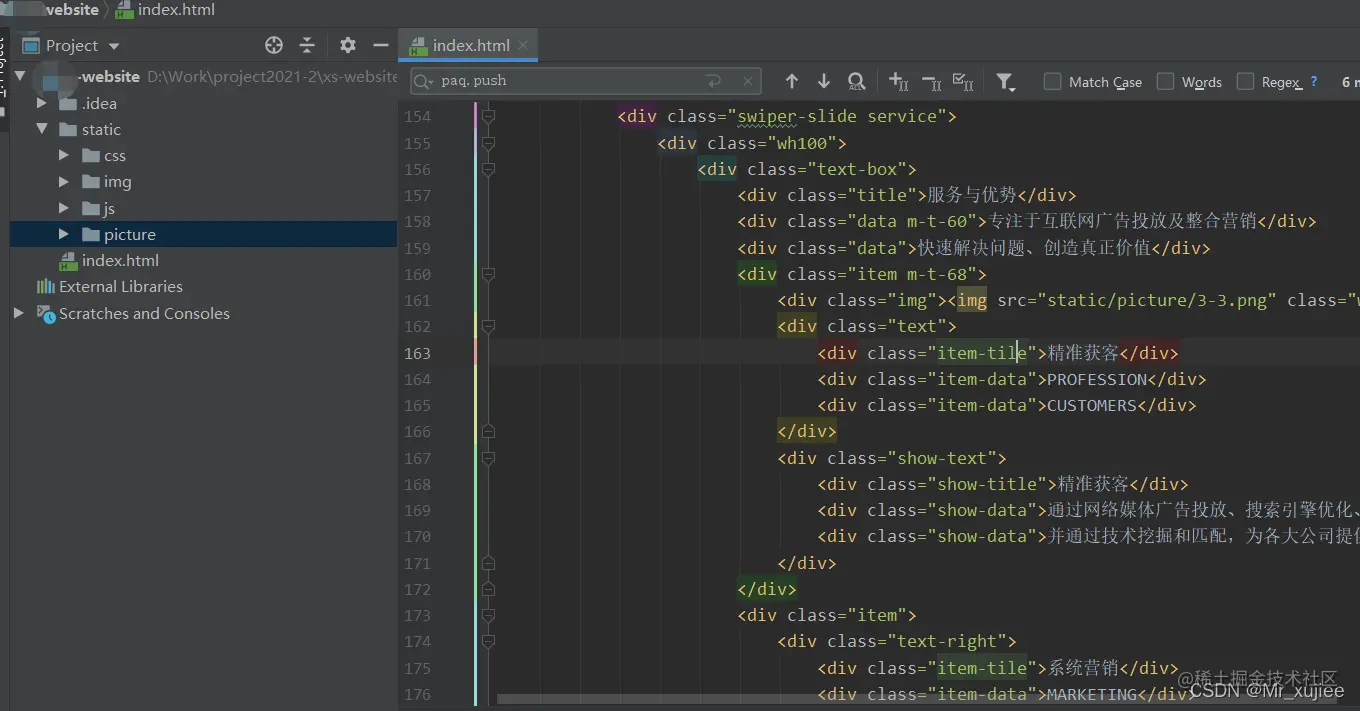1360x711 pixels.
Task: Open the search filter funnel icon
Action: 1005,82
